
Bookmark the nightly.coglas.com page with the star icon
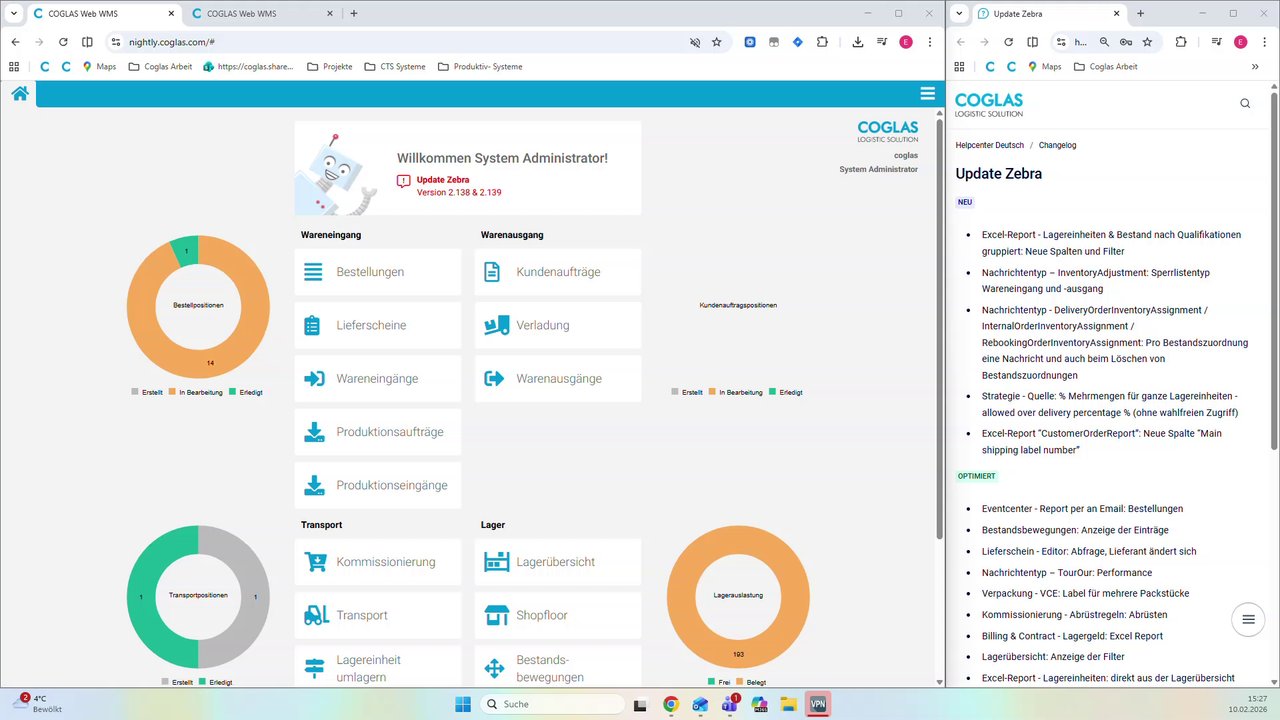point(717,42)
